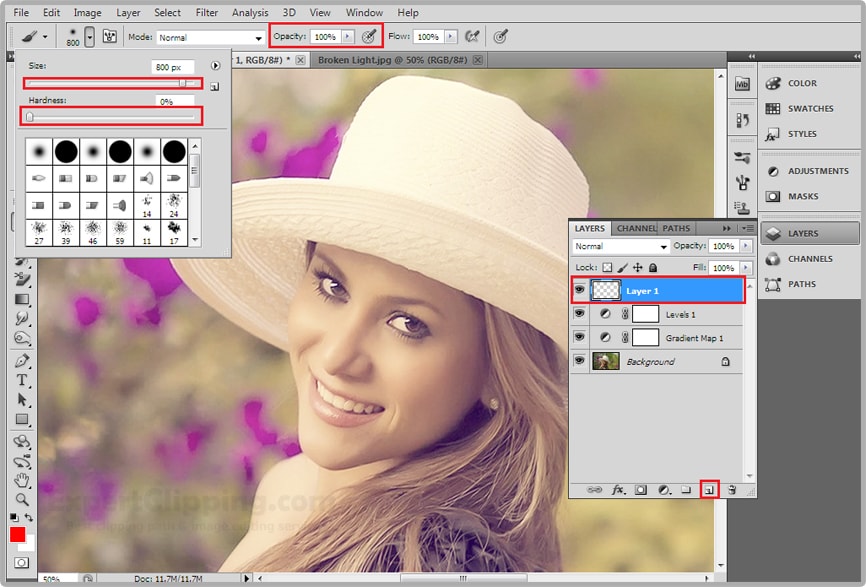Select the Type tool in toolbox

coord(22,380)
